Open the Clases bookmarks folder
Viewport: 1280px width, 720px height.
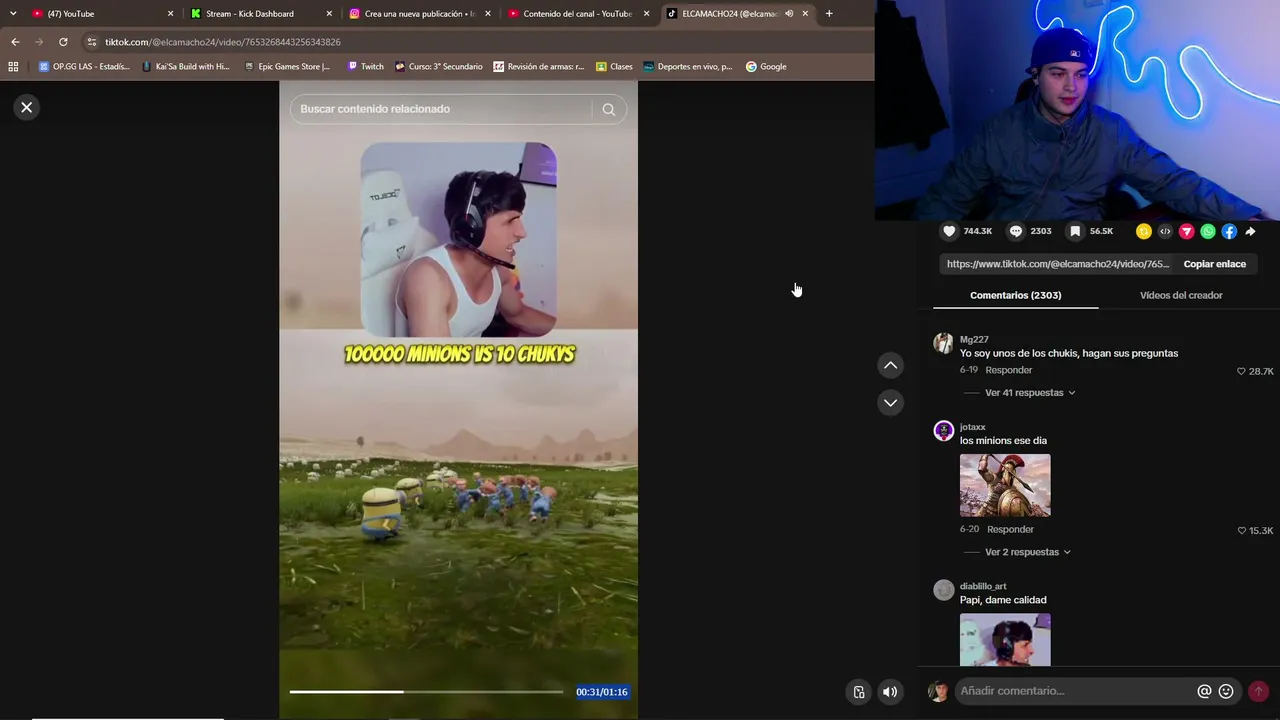pos(614,67)
